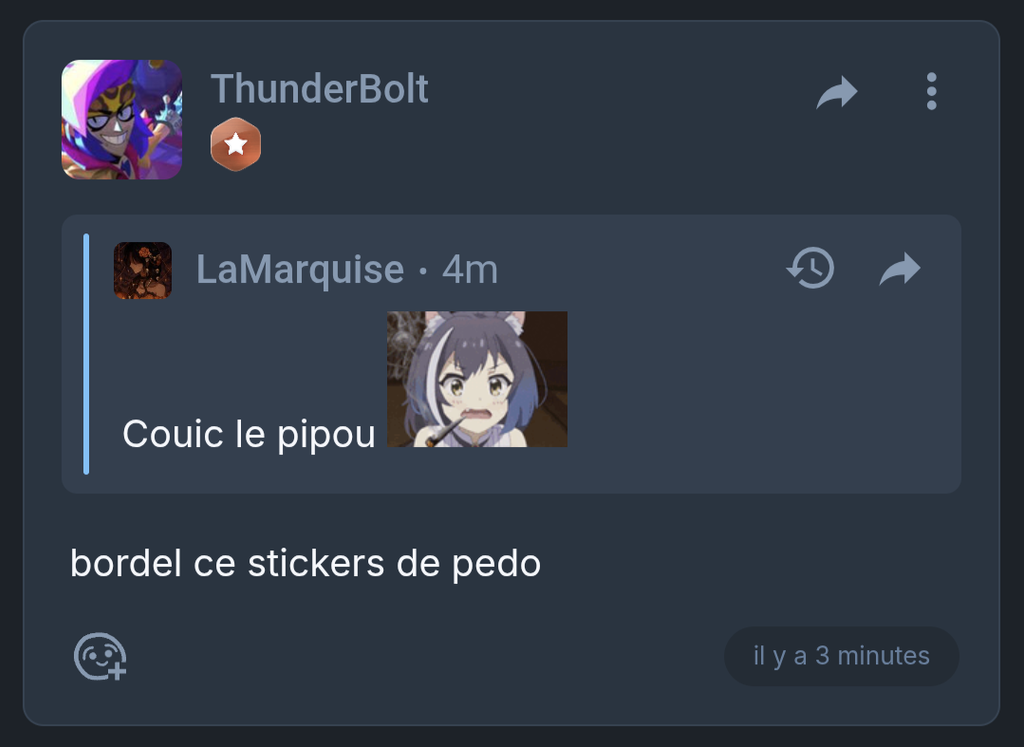Click the bronze star badge under ThunderBolt
Image resolution: width=1024 pixels, height=747 pixels.
point(236,144)
